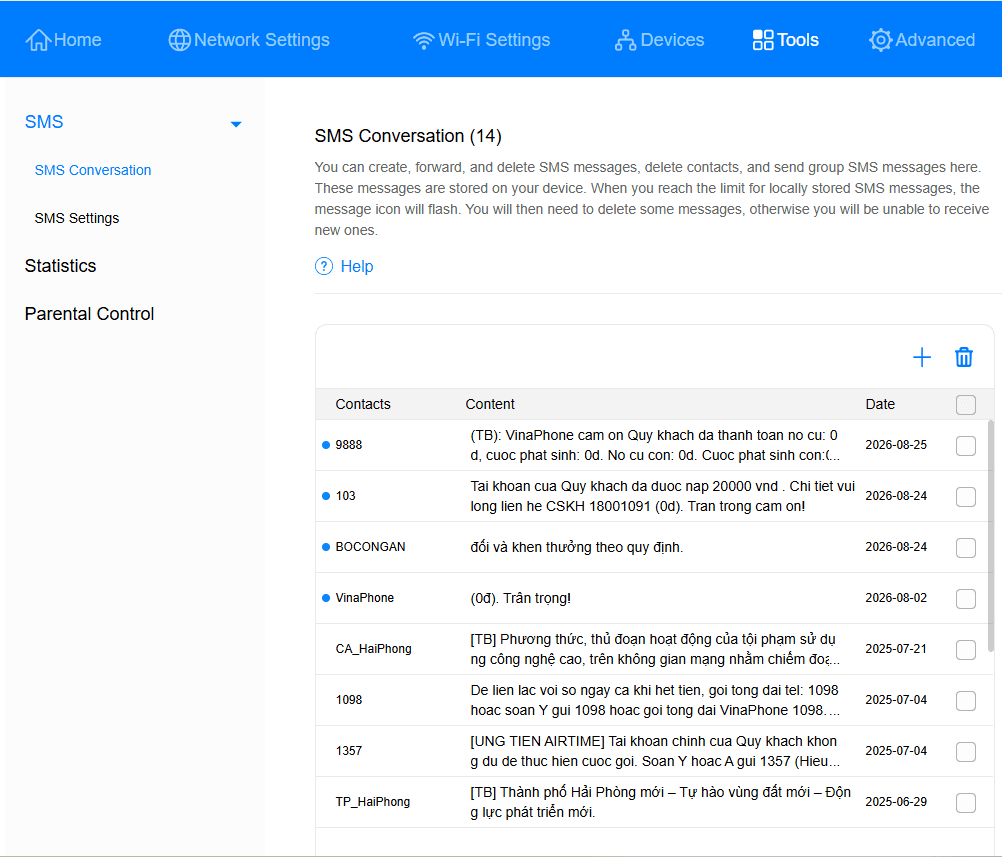
Task: Click the Help question mark icon
Action: pyautogui.click(x=324, y=266)
